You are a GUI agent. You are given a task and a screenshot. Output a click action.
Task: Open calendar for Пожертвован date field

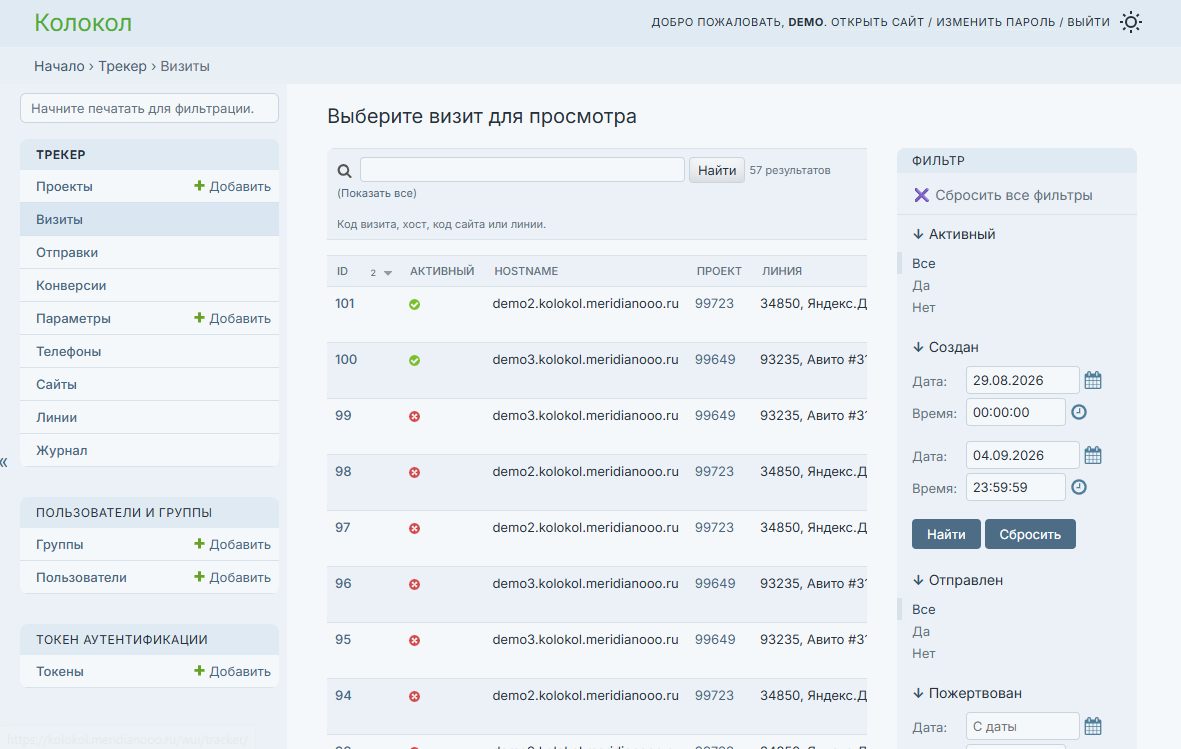pyautogui.click(x=1093, y=726)
